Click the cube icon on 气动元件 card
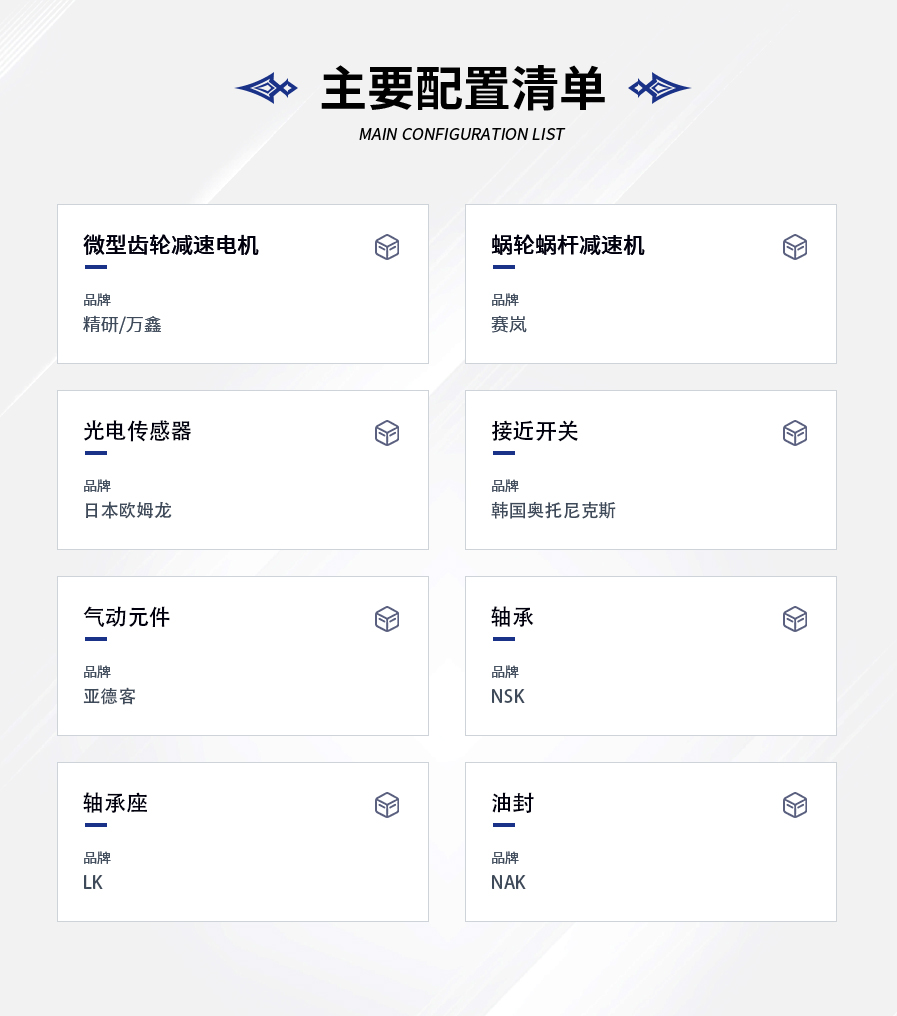Screen dimensions: 897x1016 387,619
